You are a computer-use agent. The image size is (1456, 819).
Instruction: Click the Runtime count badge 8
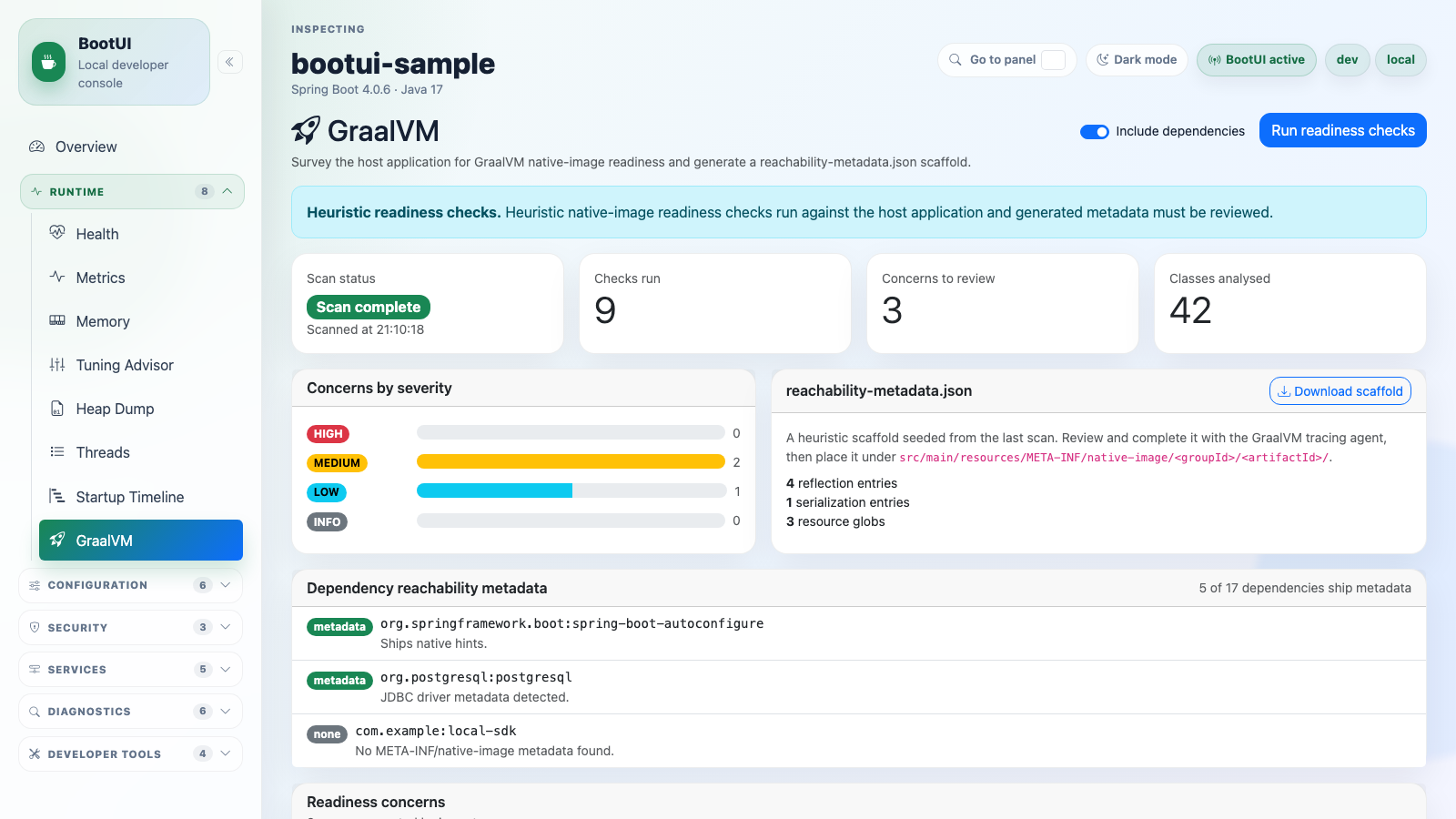(204, 191)
